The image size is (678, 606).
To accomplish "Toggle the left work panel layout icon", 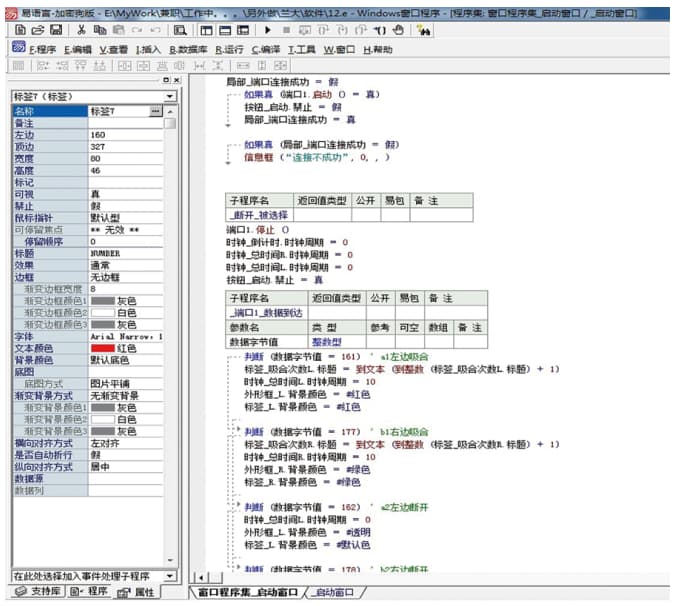I will [x=206, y=30].
